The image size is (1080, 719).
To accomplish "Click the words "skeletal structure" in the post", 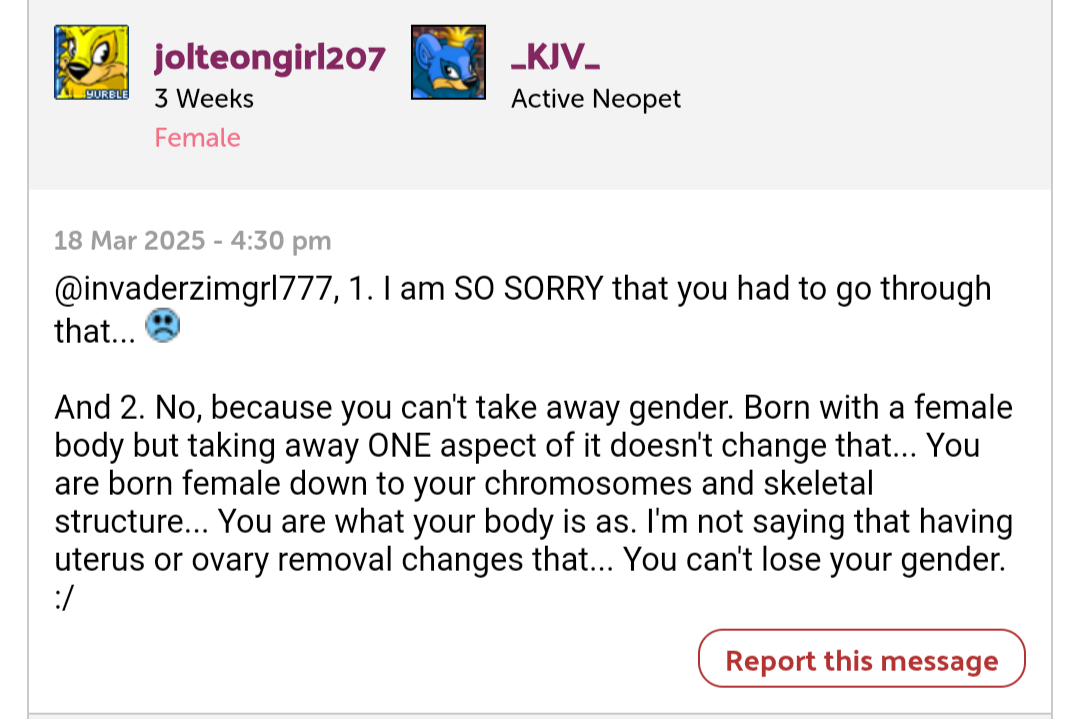I will 465,503.
